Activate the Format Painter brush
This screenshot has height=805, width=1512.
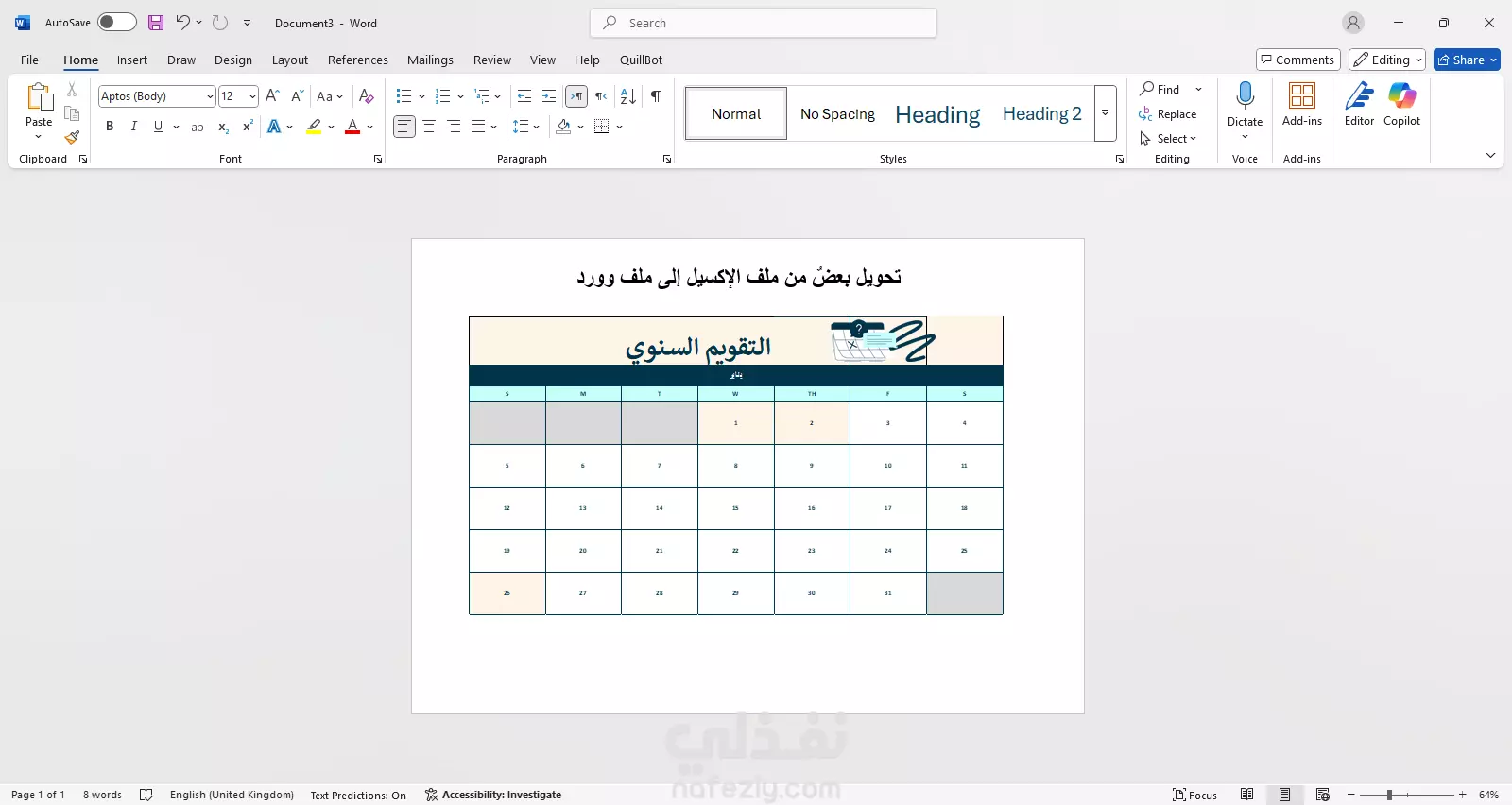[72, 138]
